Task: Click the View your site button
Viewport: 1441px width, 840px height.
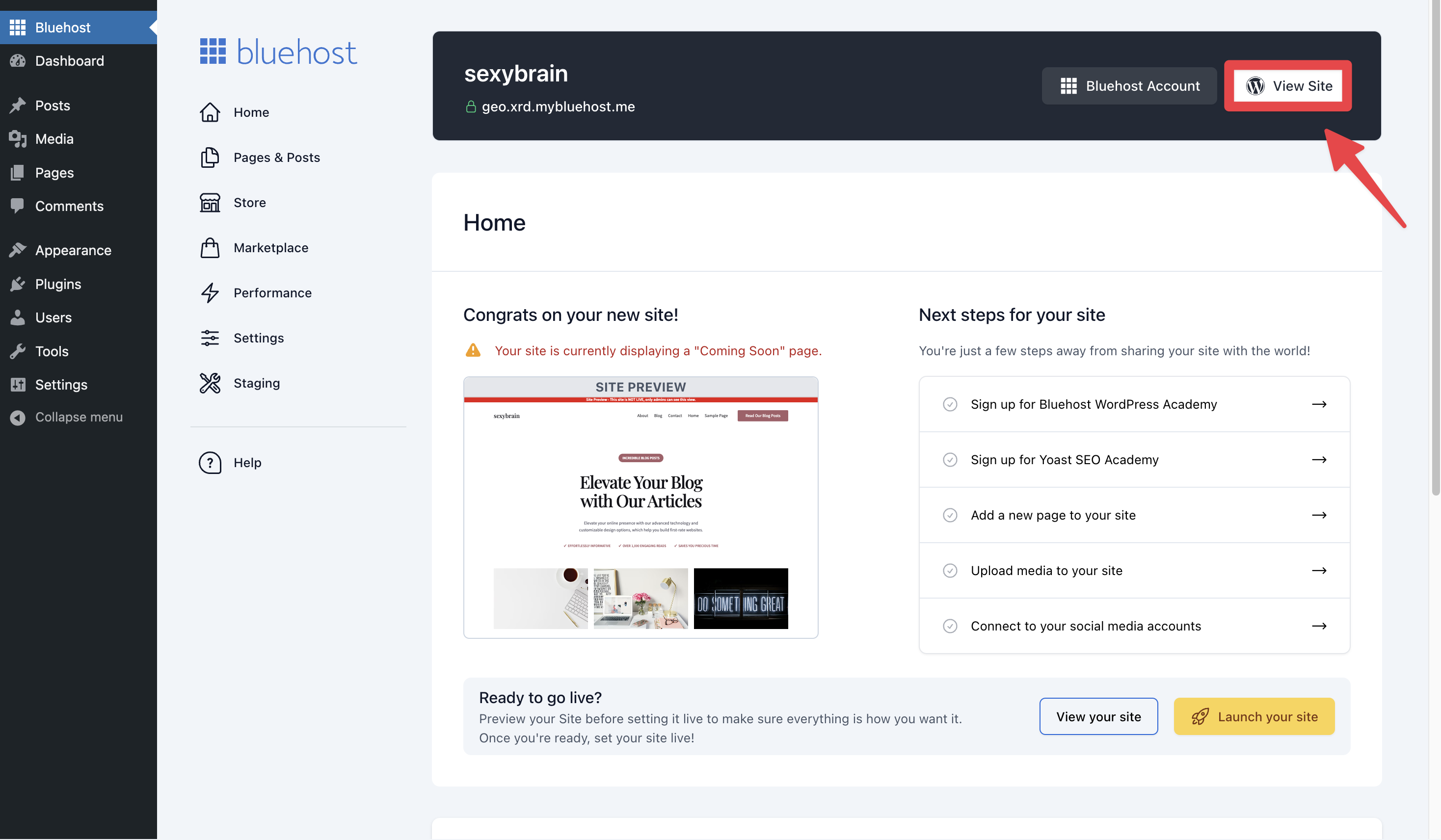Action: coord(1098,716)
